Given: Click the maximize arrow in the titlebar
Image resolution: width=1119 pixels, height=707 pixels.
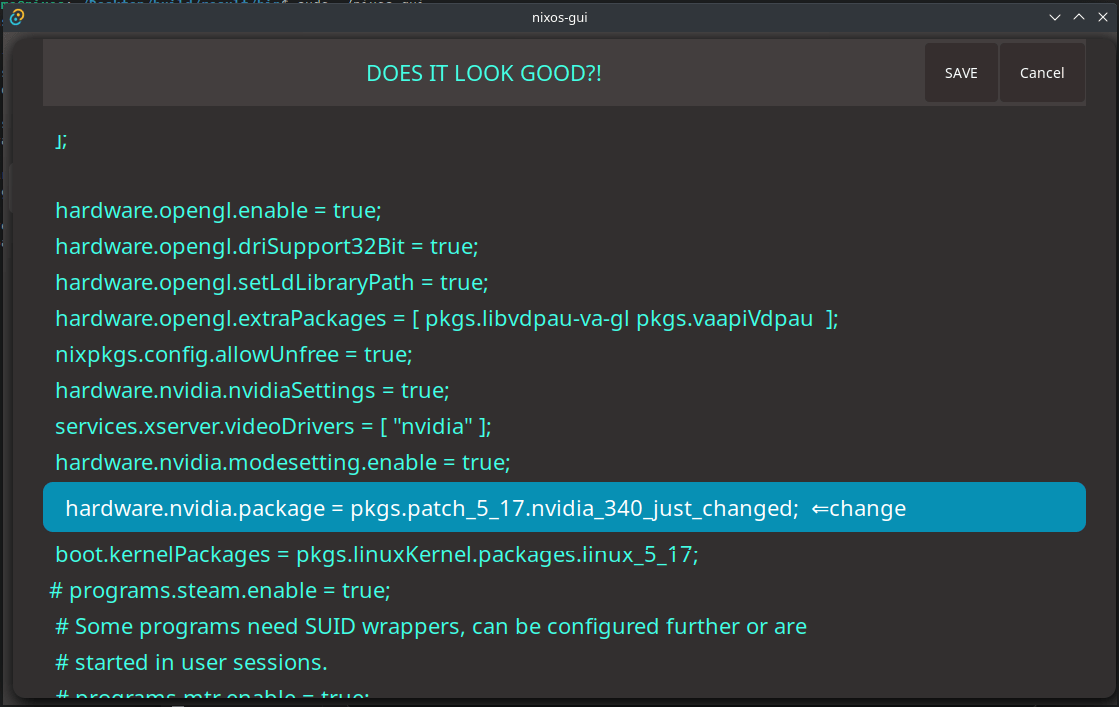Looking at the screenshot, I should click(1078, 16).
